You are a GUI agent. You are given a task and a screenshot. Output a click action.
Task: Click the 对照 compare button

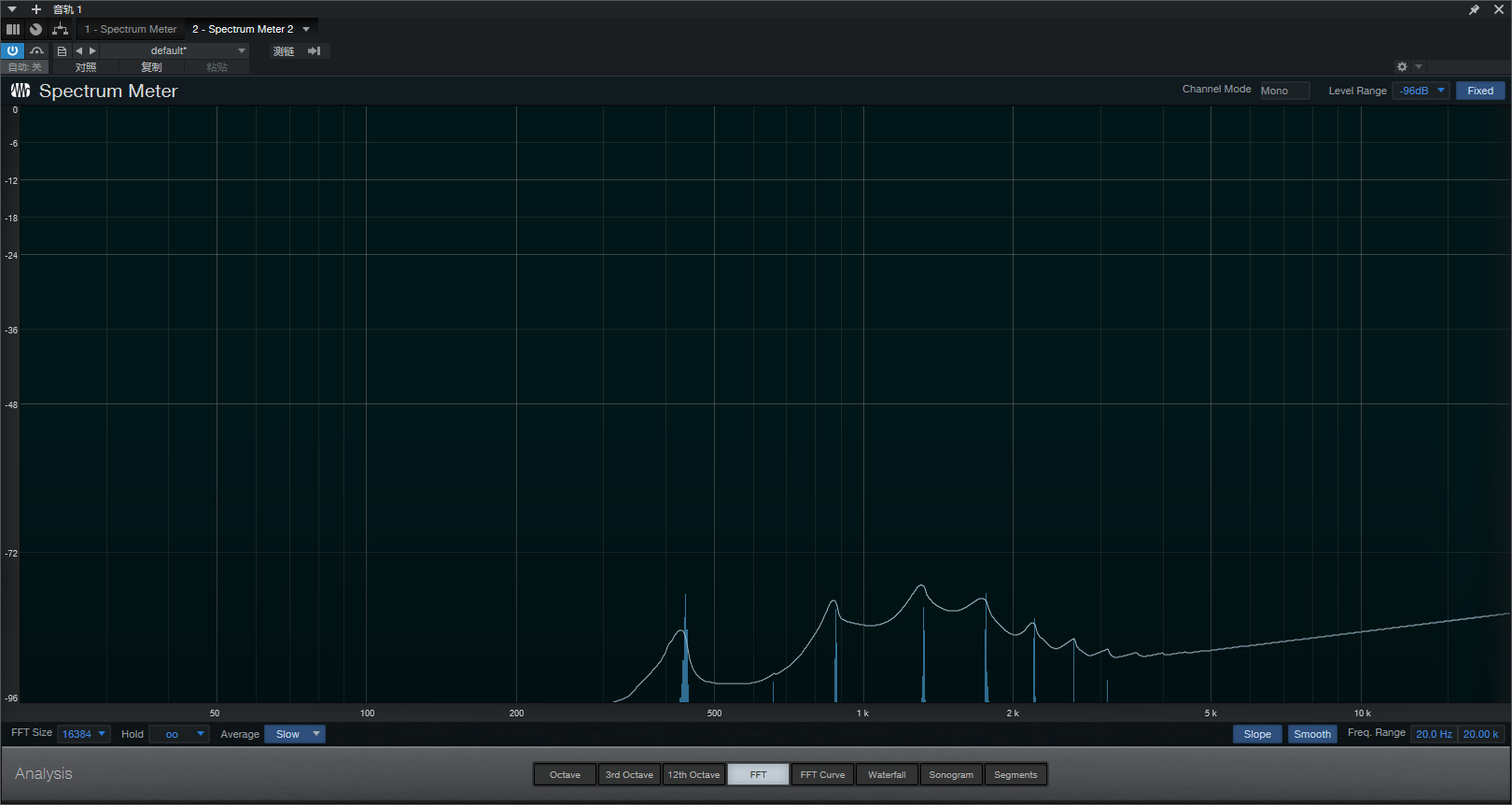tap(86, 67)
